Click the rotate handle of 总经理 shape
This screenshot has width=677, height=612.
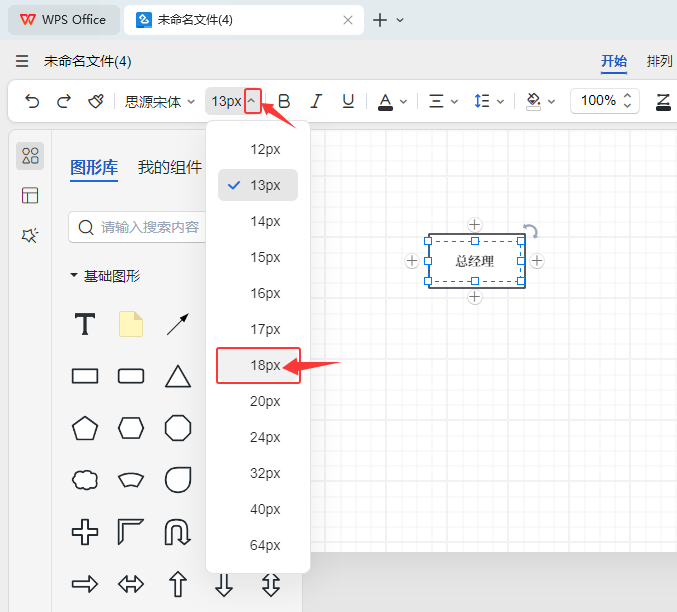530,231
